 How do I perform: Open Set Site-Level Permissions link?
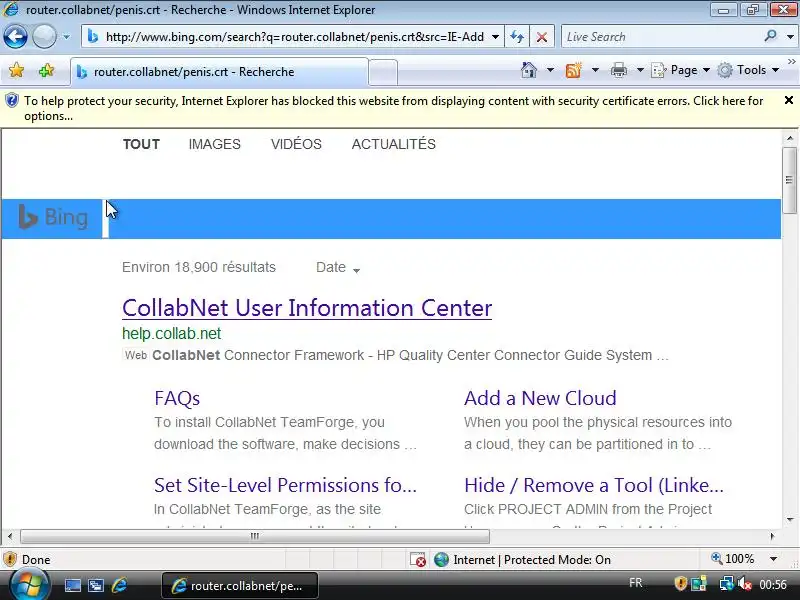tap(285, 485)
